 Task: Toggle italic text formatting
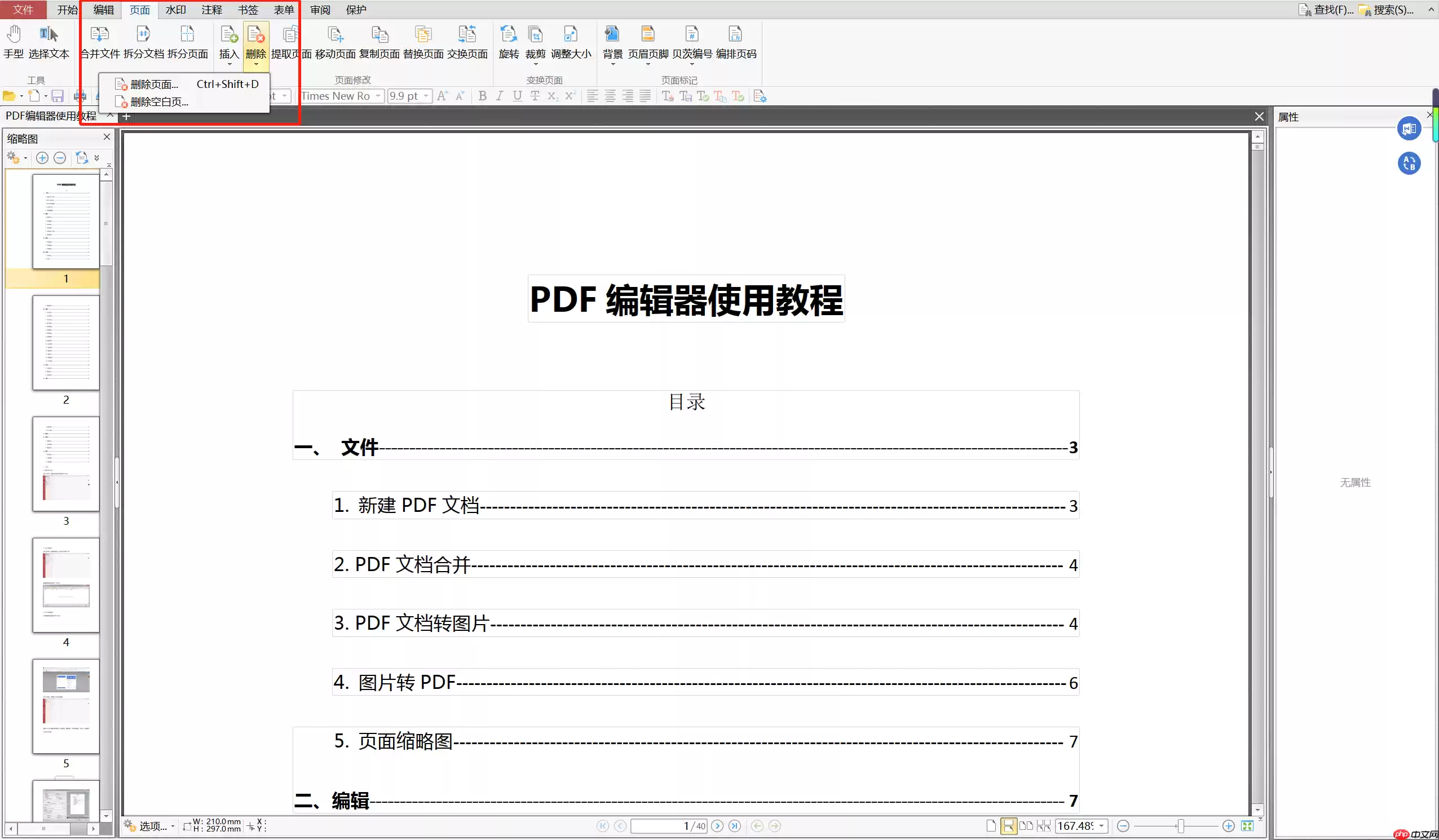[x=499, y=96]
